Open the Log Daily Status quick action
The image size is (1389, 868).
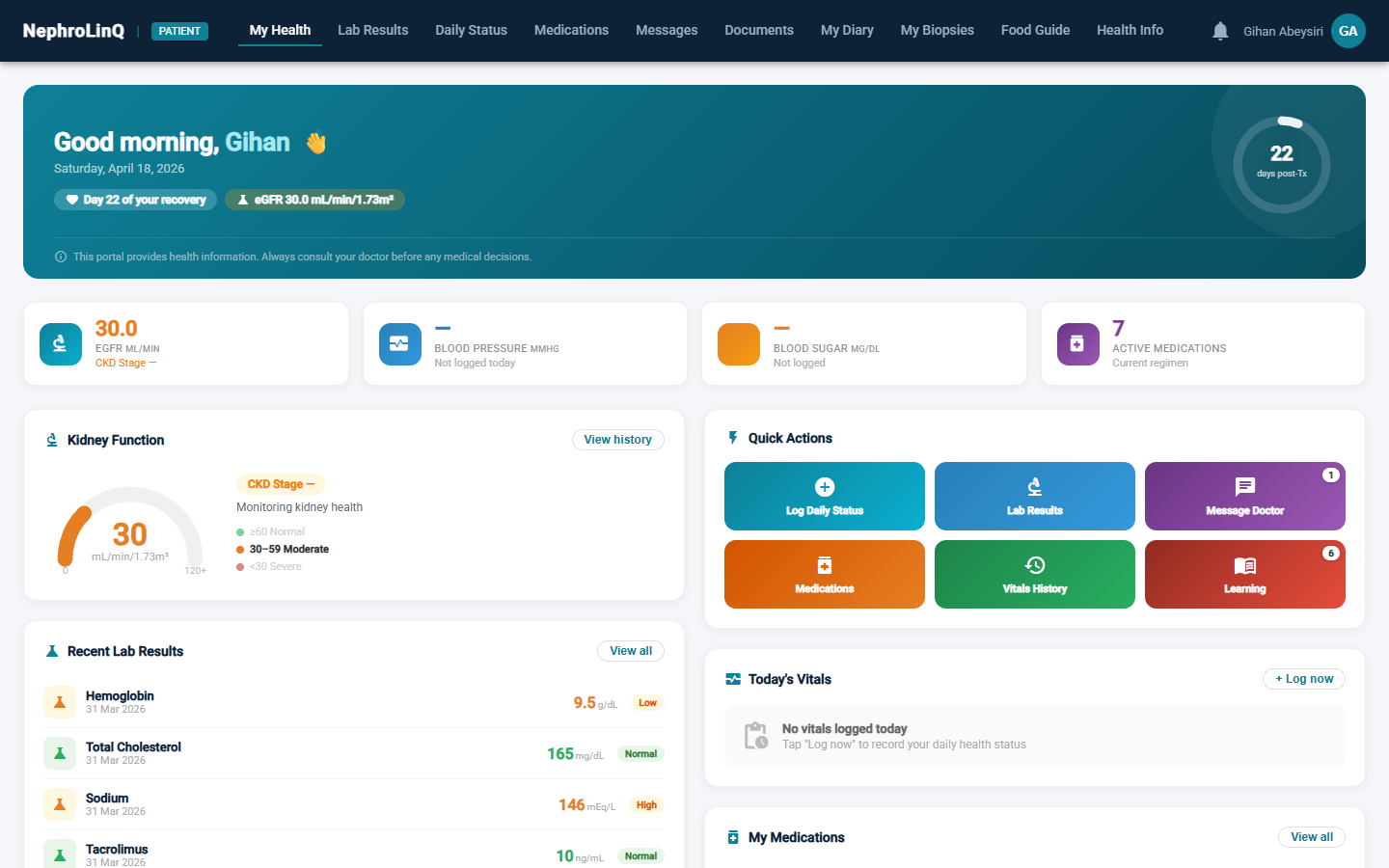pyautogui.click(x=824, y=496)
